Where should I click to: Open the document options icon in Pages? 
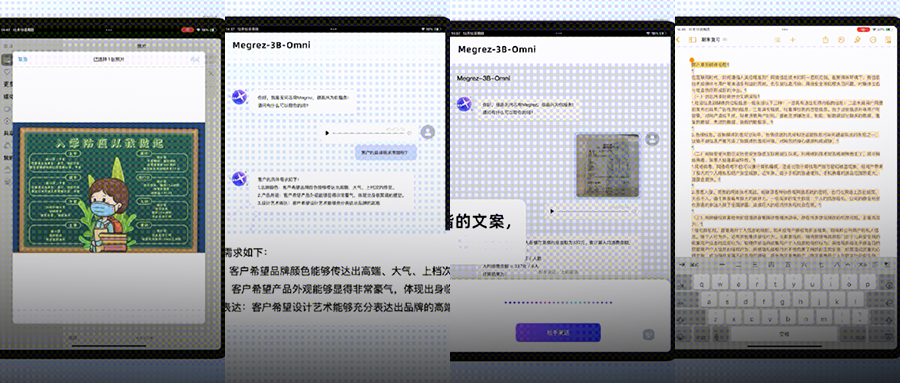point(889,40)
